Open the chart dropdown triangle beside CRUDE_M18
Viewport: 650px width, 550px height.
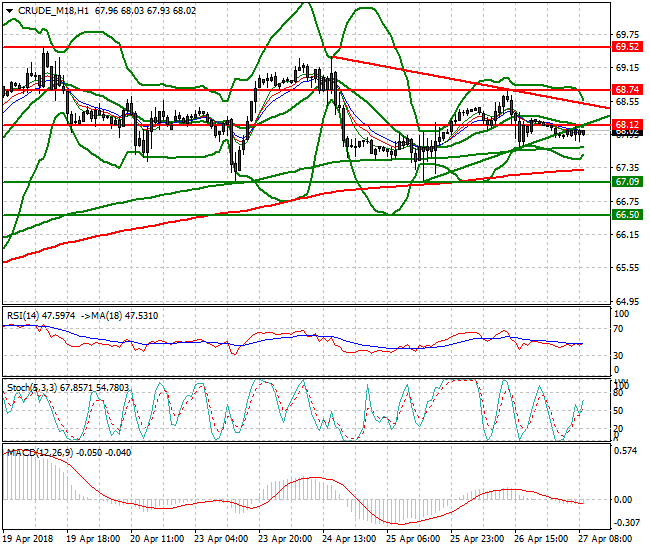(10, 11)
